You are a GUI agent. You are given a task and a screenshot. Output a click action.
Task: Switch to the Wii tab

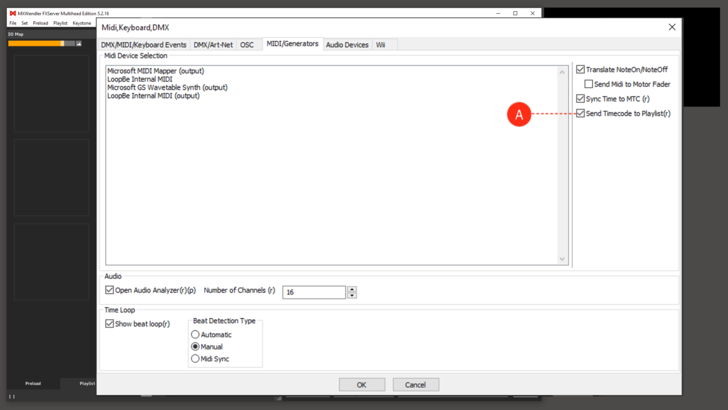tap(381, 45)
